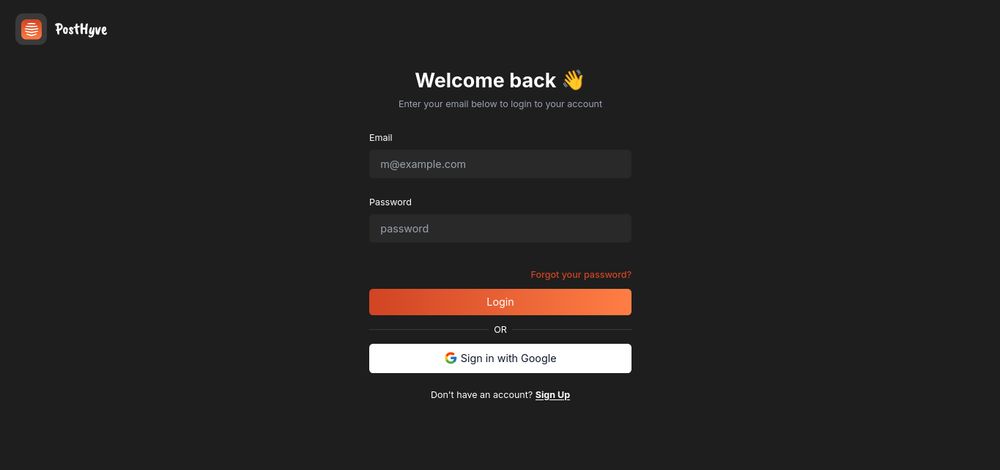Click the waving hand emoji
Image resolution: width=1000 pixels, height=470 pixels.
[x=573, y=80]
